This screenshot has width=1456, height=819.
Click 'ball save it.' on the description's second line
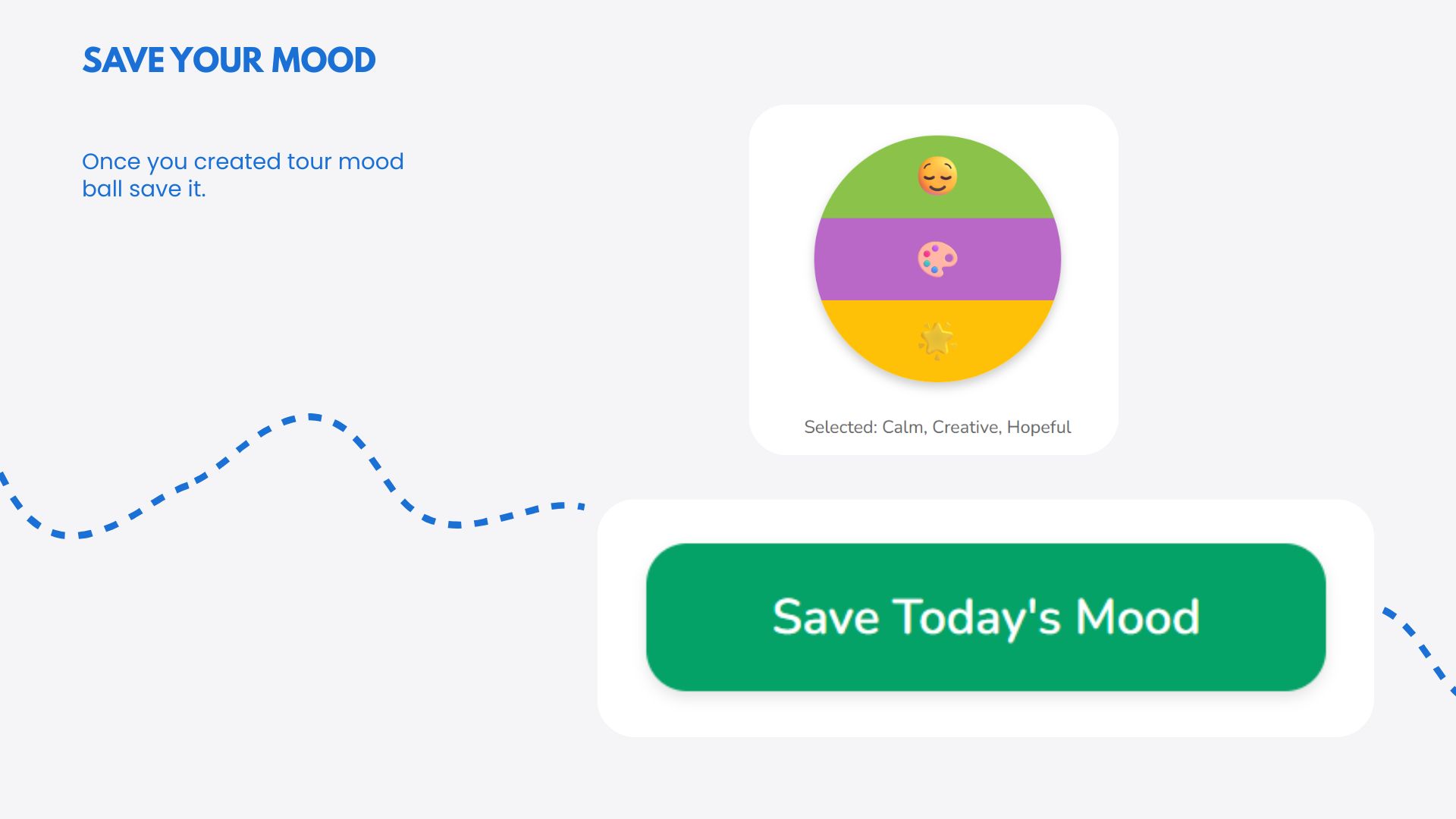144,189
